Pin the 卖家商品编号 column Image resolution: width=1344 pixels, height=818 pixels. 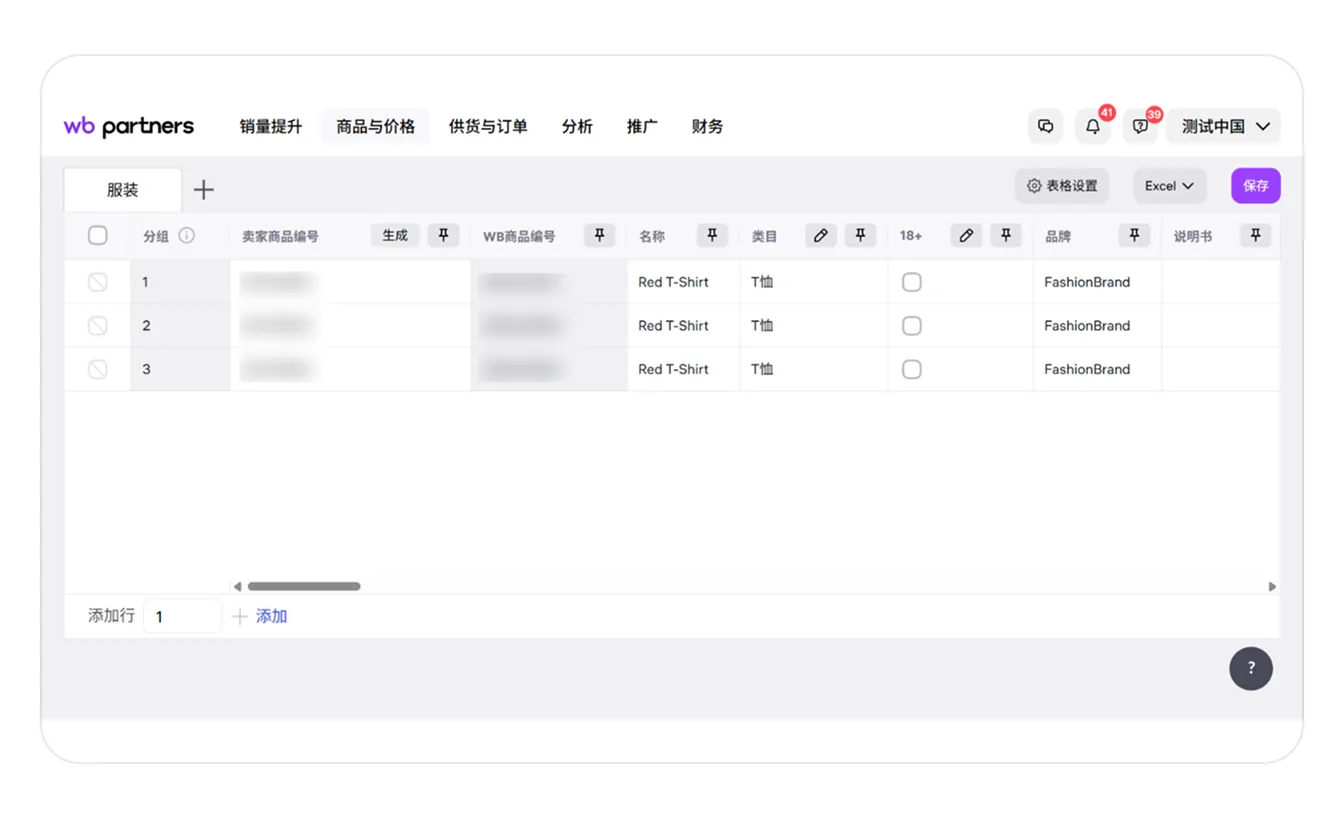443,235
